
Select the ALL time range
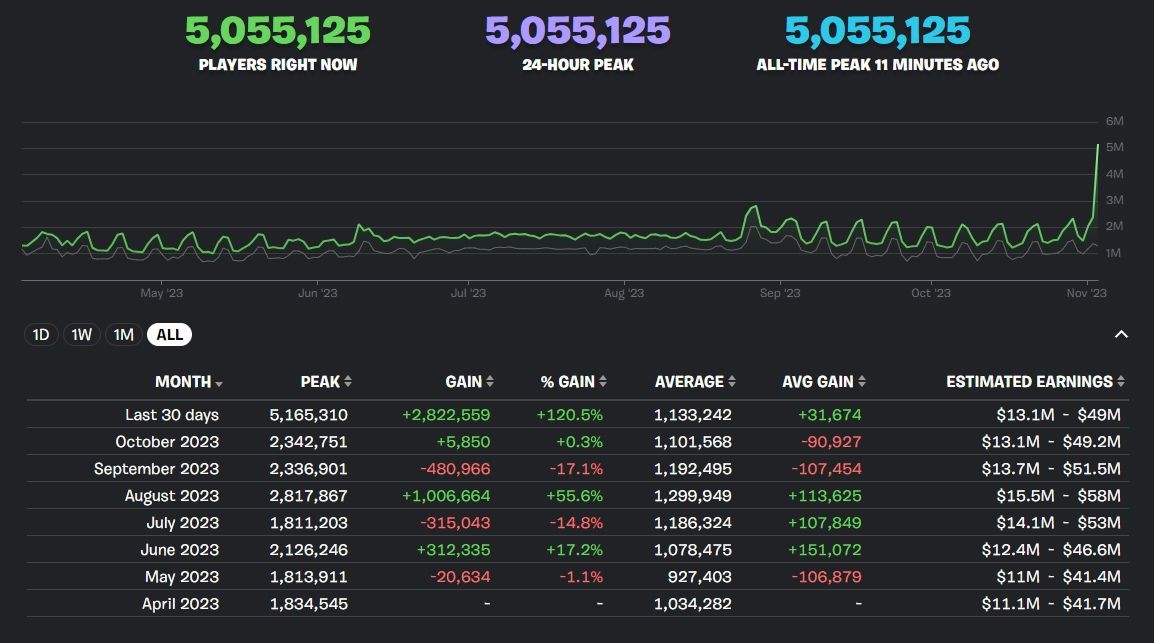tap(169, 335)
